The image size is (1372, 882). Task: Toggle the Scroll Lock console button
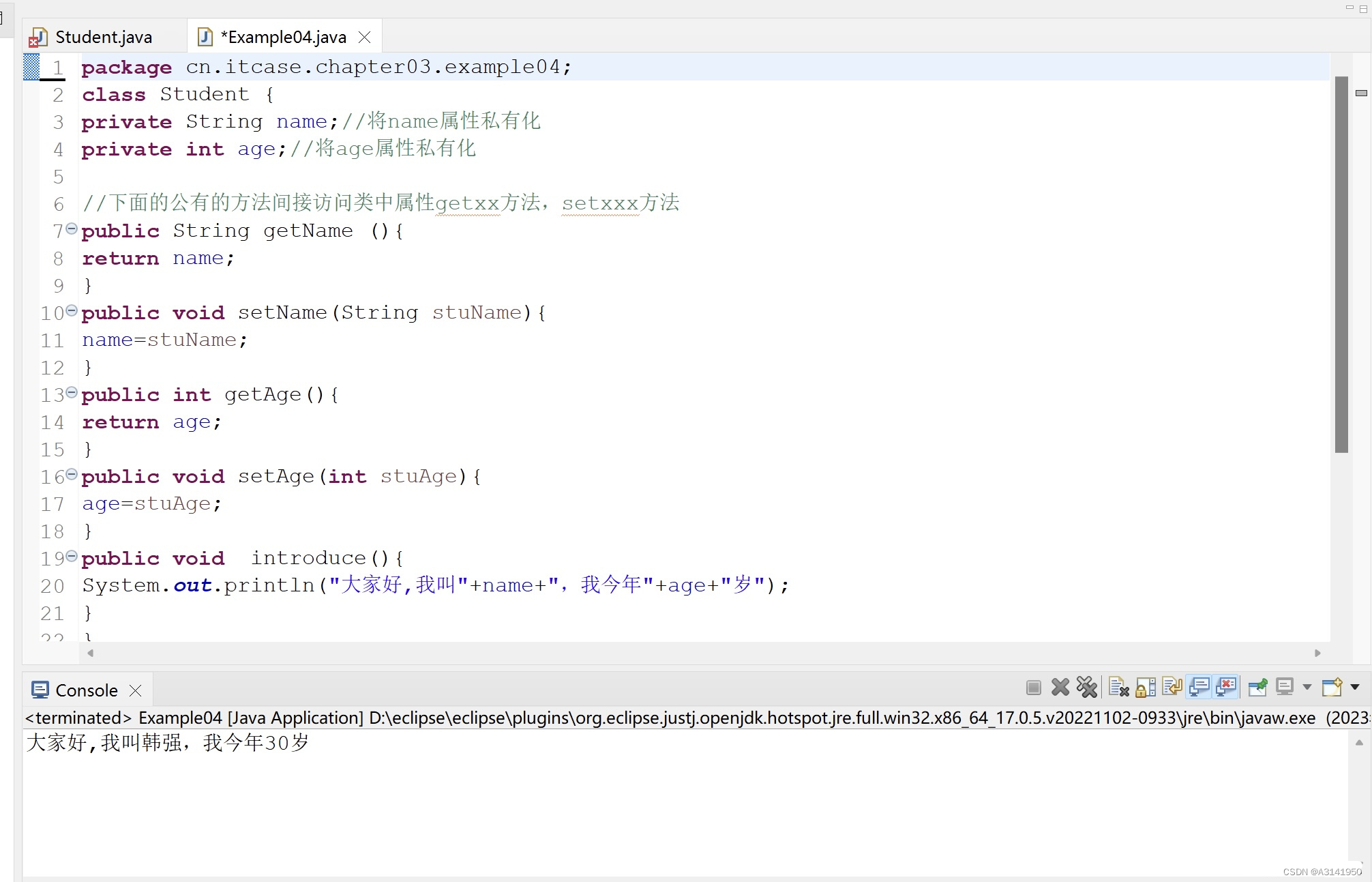[1146, 688]
